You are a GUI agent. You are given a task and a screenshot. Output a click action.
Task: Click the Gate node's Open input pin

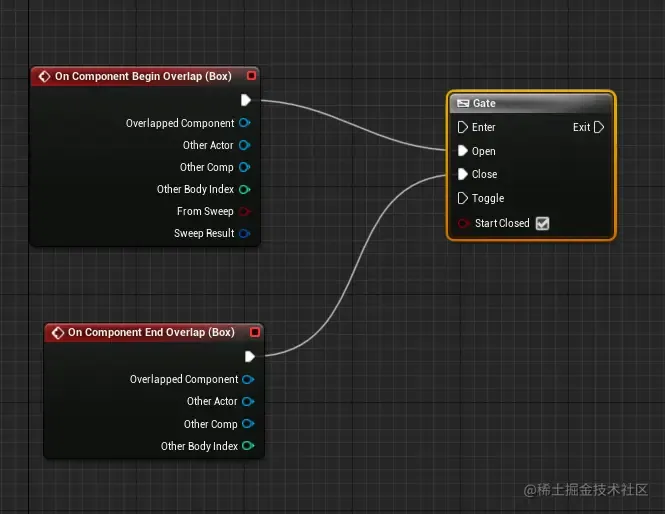pyautogui.click(x=462, y=151)
